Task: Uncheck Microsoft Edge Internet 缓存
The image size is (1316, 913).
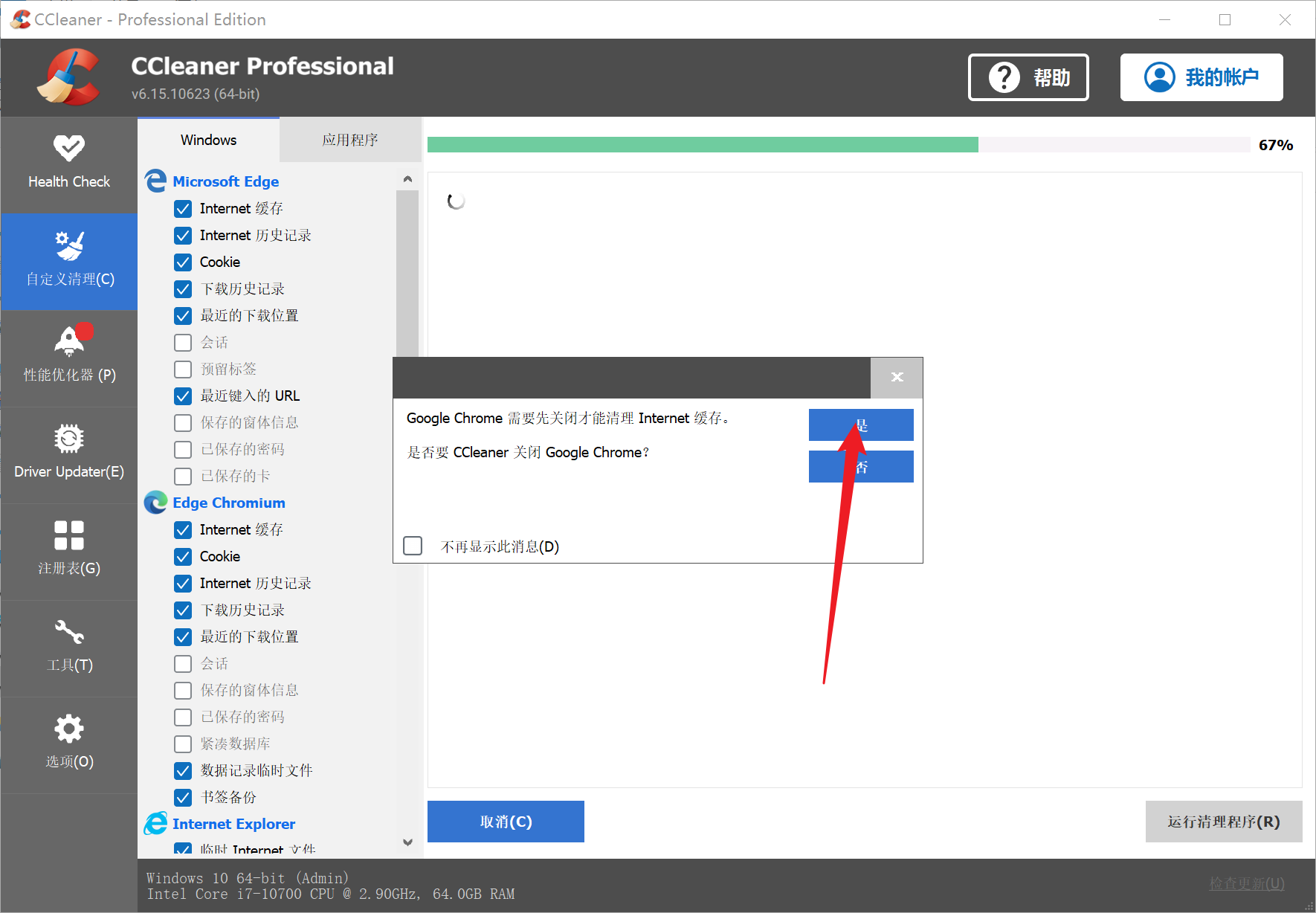Action: (183, 209)
